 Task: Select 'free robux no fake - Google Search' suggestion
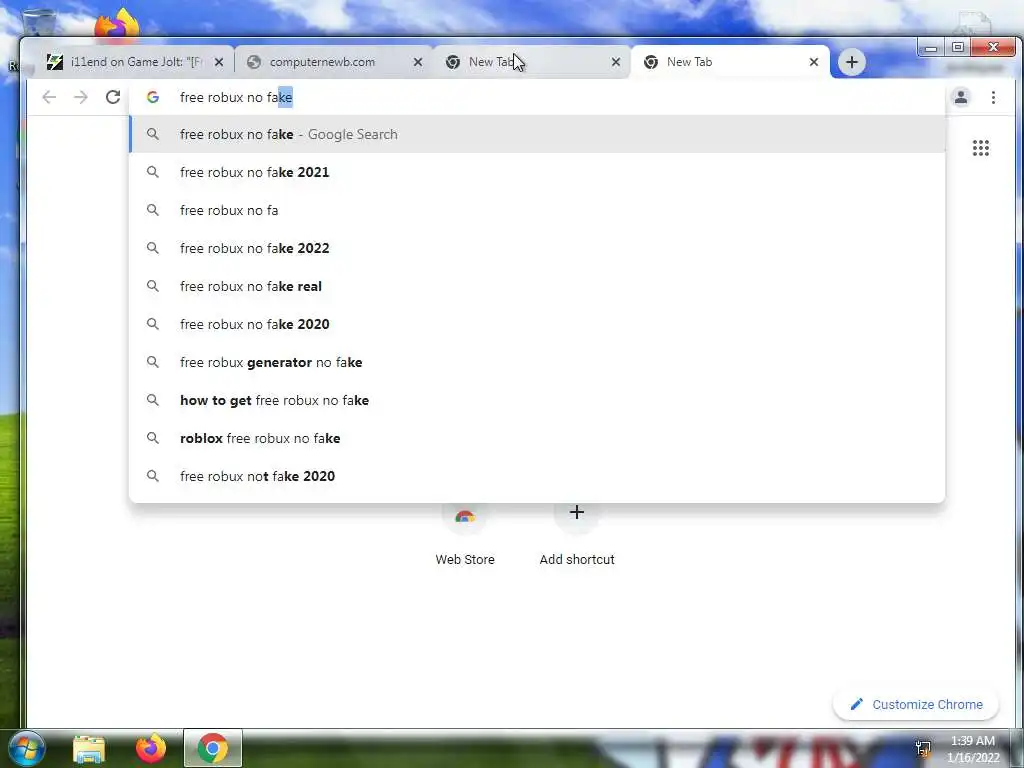tap(537, 135)
